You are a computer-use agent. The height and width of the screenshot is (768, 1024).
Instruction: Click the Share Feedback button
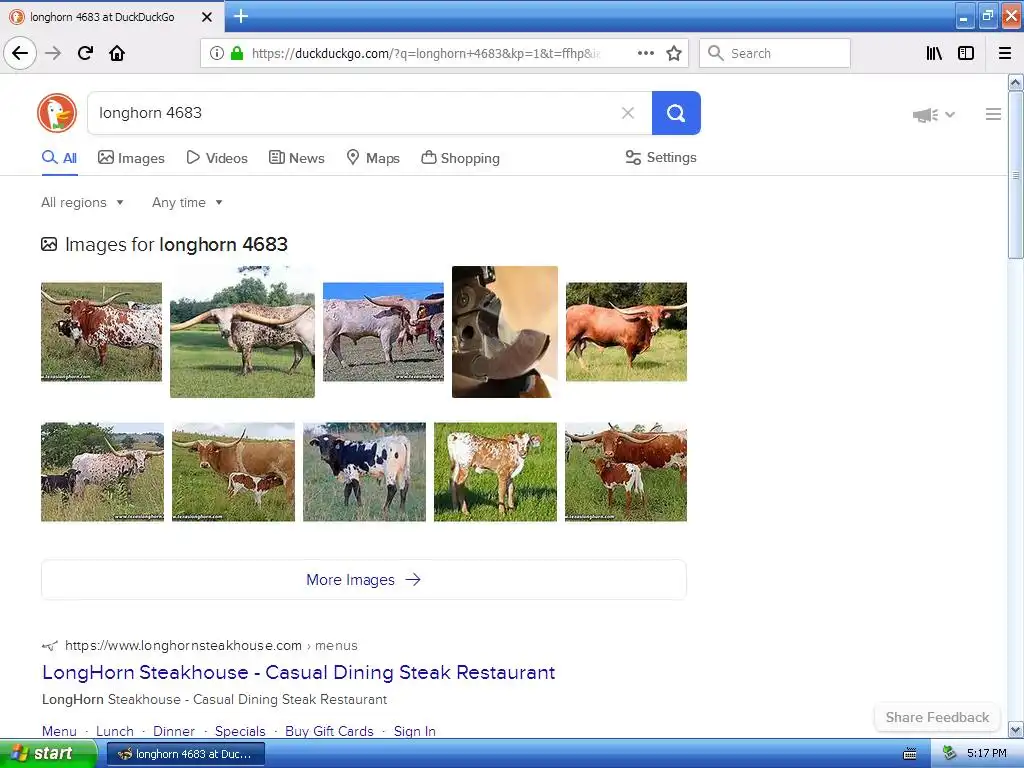point(937,717)
